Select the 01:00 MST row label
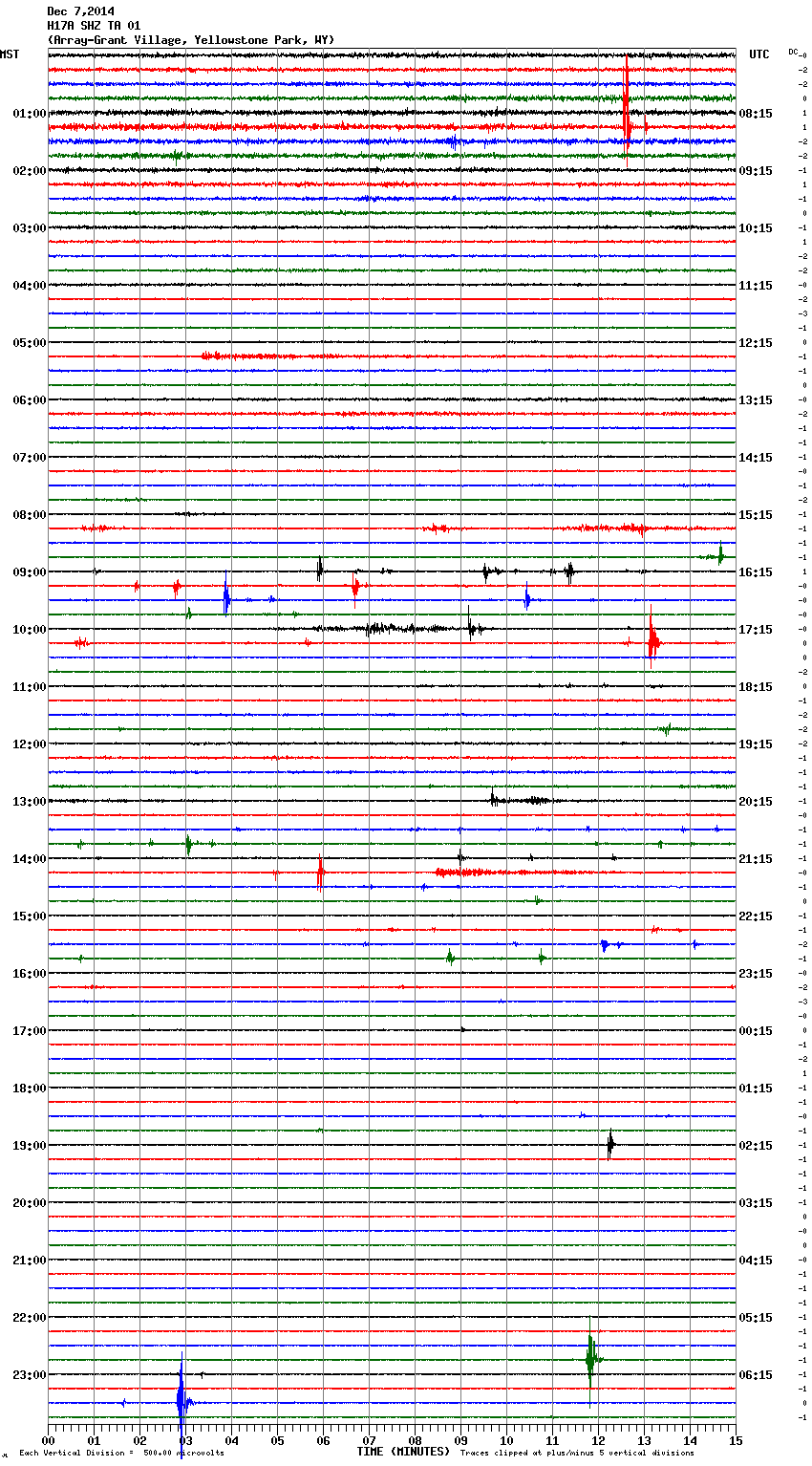This screenshot has width=812, height=1466. 30,114
